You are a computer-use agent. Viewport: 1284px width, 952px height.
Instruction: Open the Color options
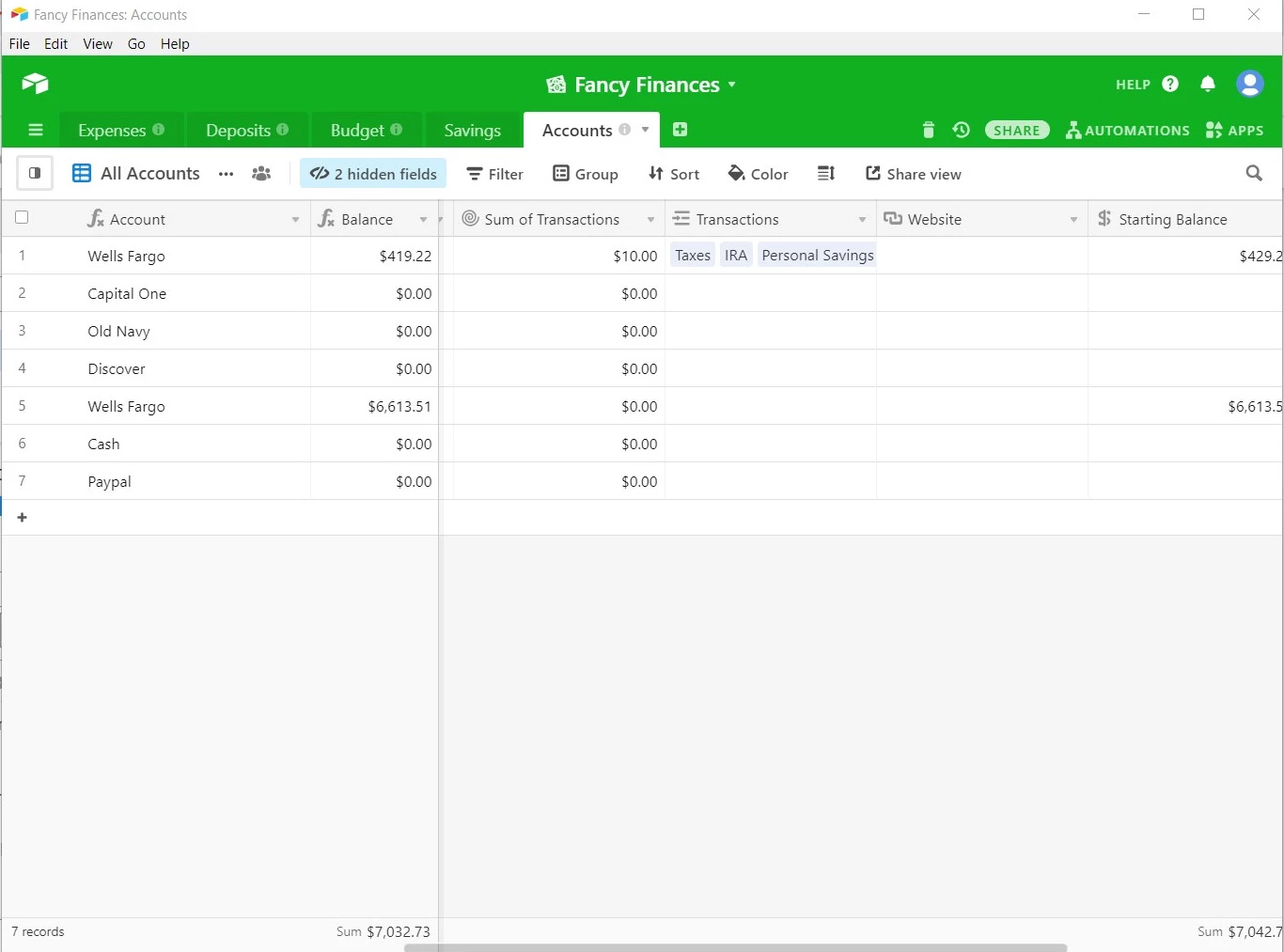tap(759, 174)
